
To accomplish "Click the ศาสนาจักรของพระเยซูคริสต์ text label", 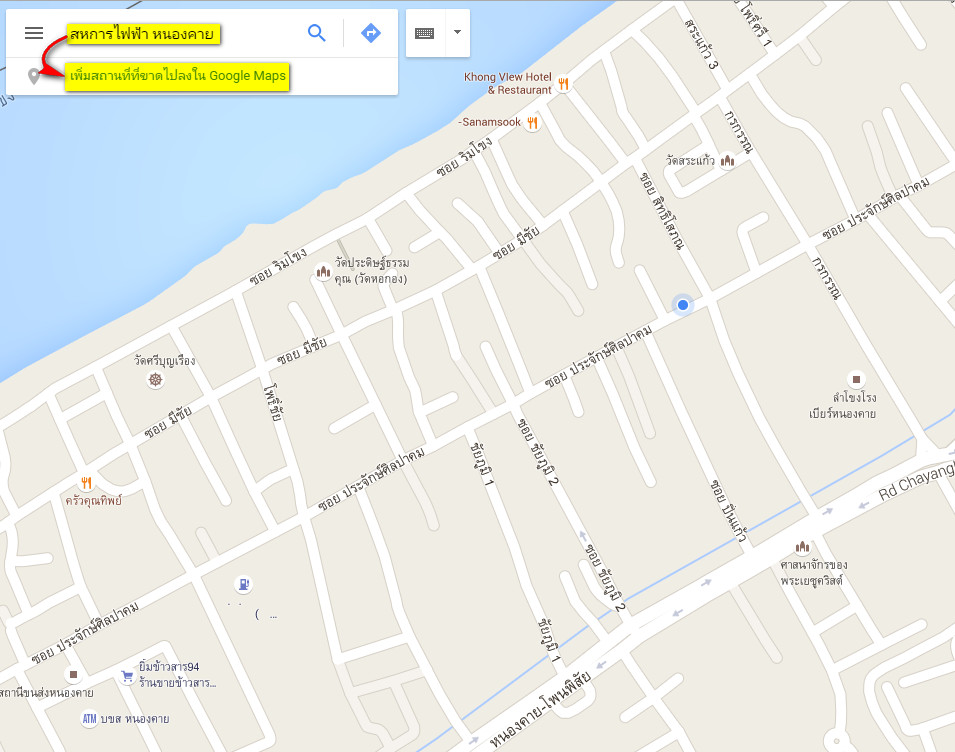I will [814, 572].
